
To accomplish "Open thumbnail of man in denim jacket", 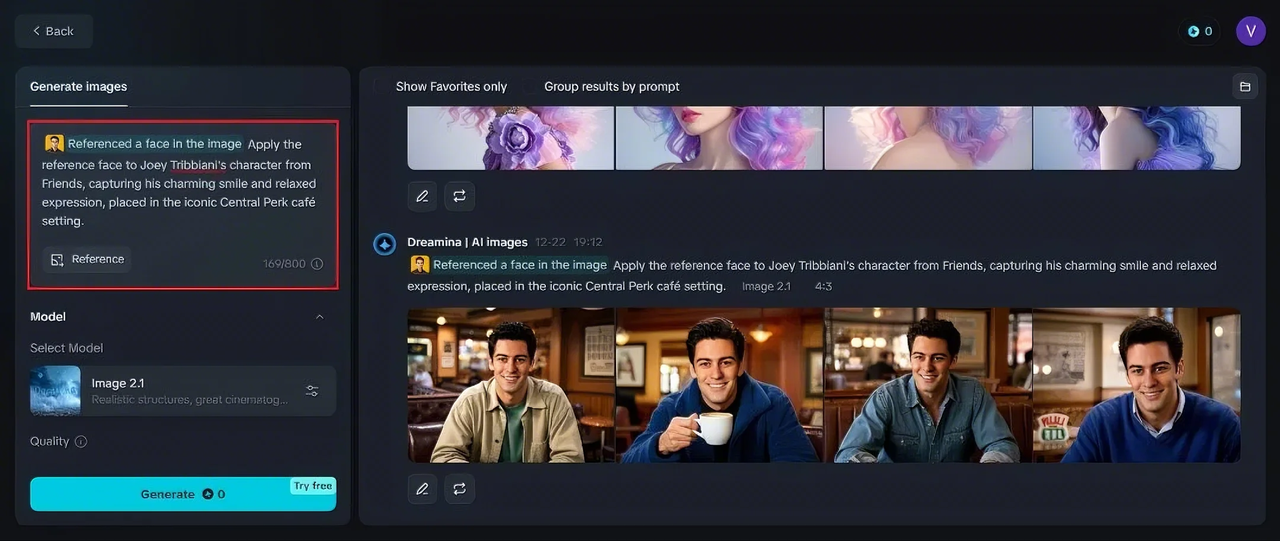I will pyautogui.click(x=928, y=385).
